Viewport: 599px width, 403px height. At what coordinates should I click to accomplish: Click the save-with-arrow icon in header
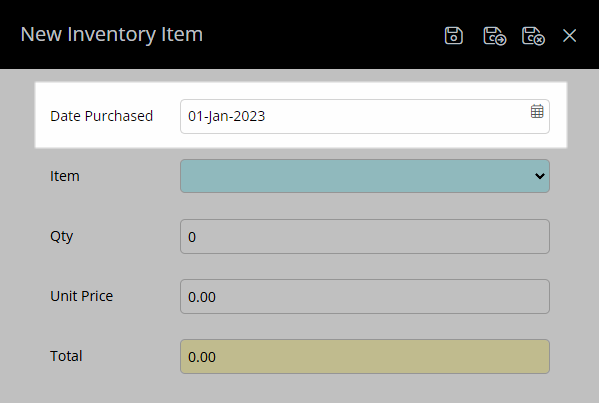coord(494,36)
